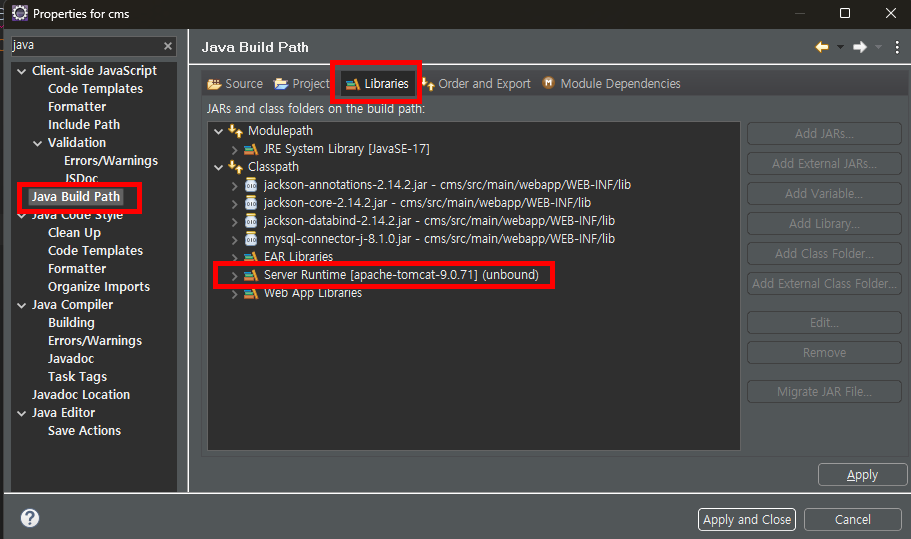Open the Building page under Java Compiler

(71, 323)
